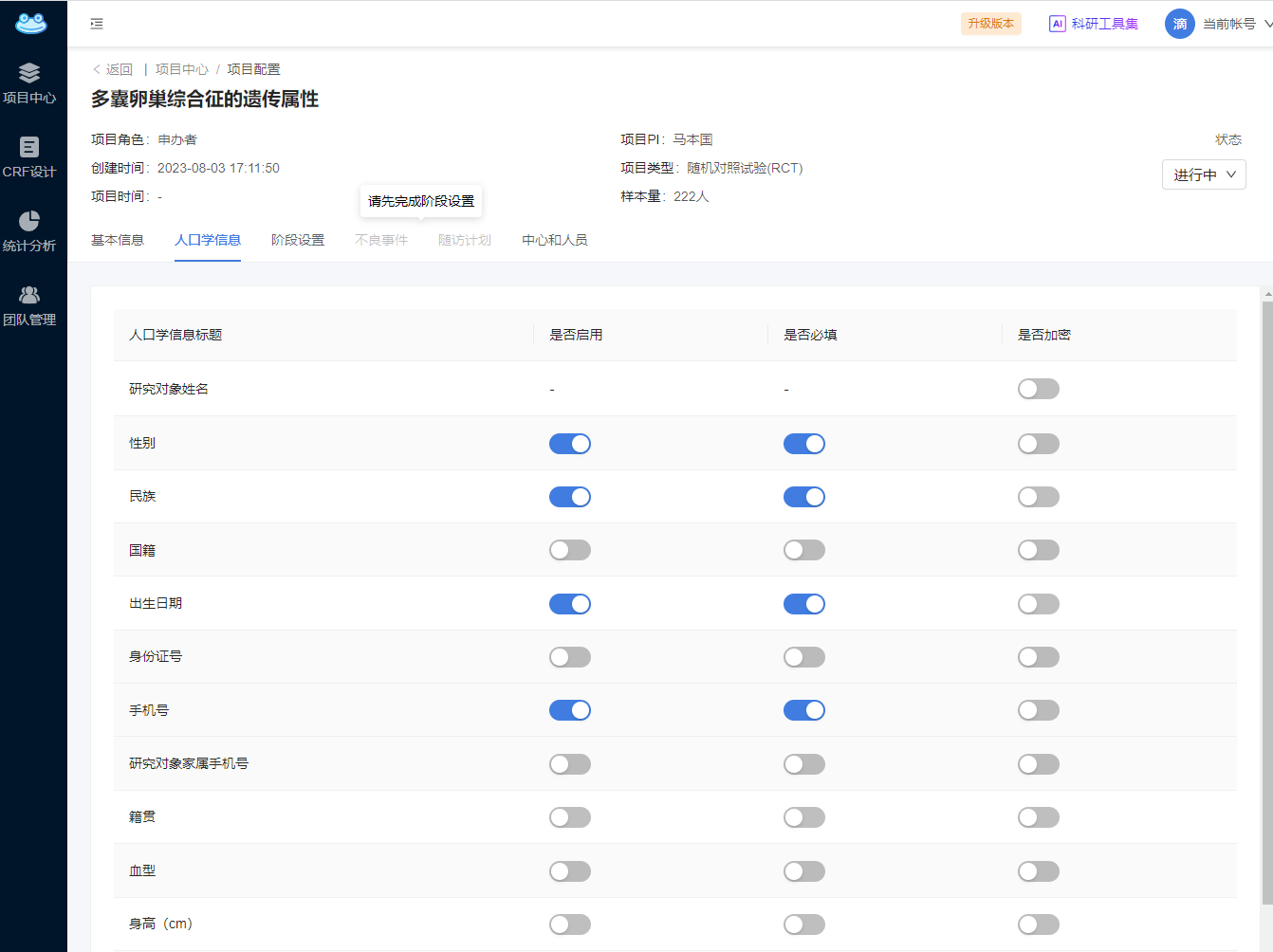Open the 进行中 status dropdown
Viewport: 1273px width, 952px height.
click(1203, 174)
